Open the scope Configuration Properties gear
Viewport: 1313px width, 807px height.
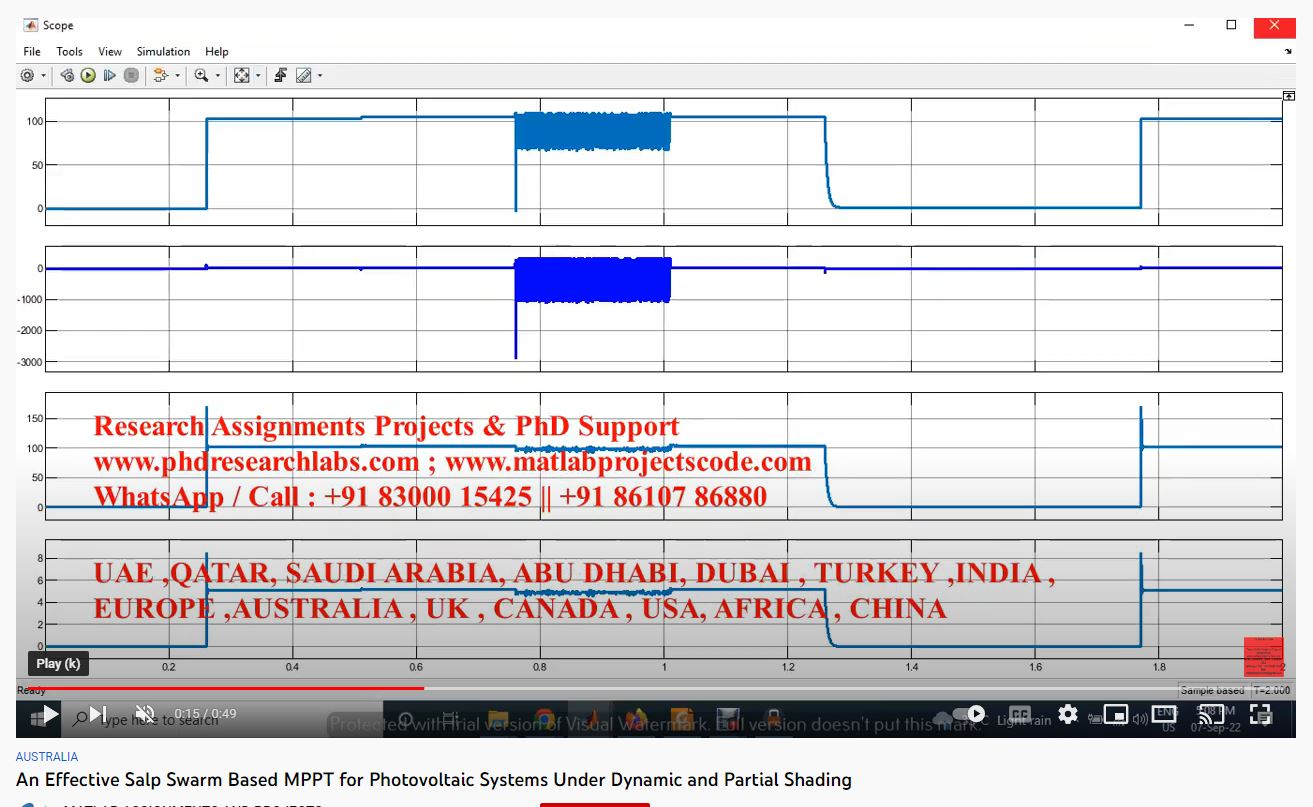[x=27, y=76]
